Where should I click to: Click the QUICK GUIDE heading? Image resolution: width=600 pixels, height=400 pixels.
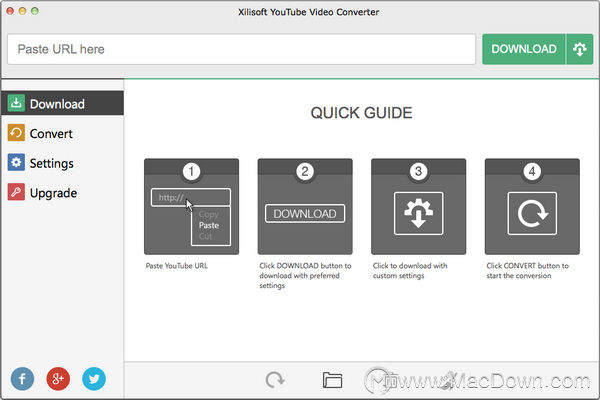[361, 113]
